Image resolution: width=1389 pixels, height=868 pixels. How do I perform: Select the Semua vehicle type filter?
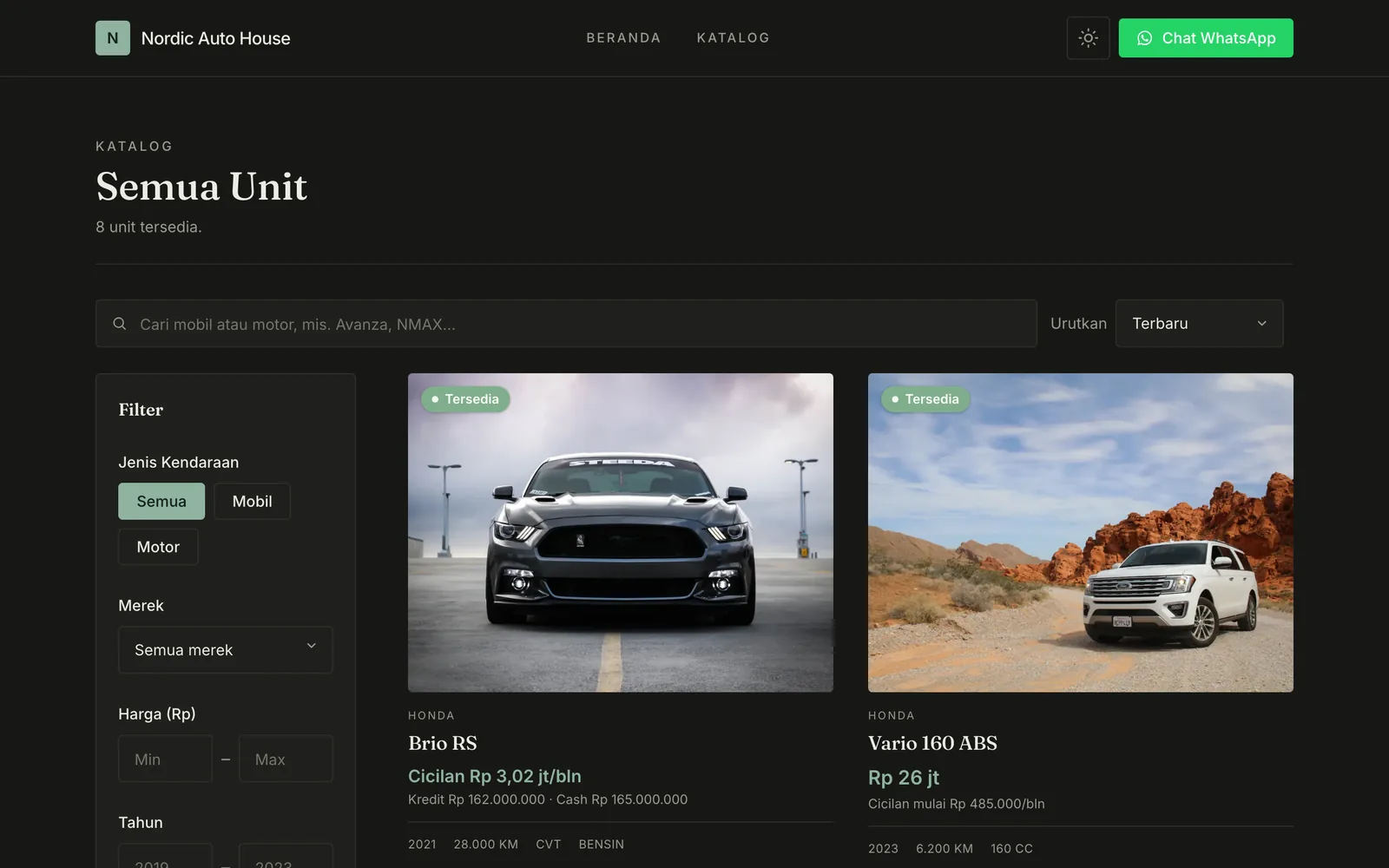(161, 502)
